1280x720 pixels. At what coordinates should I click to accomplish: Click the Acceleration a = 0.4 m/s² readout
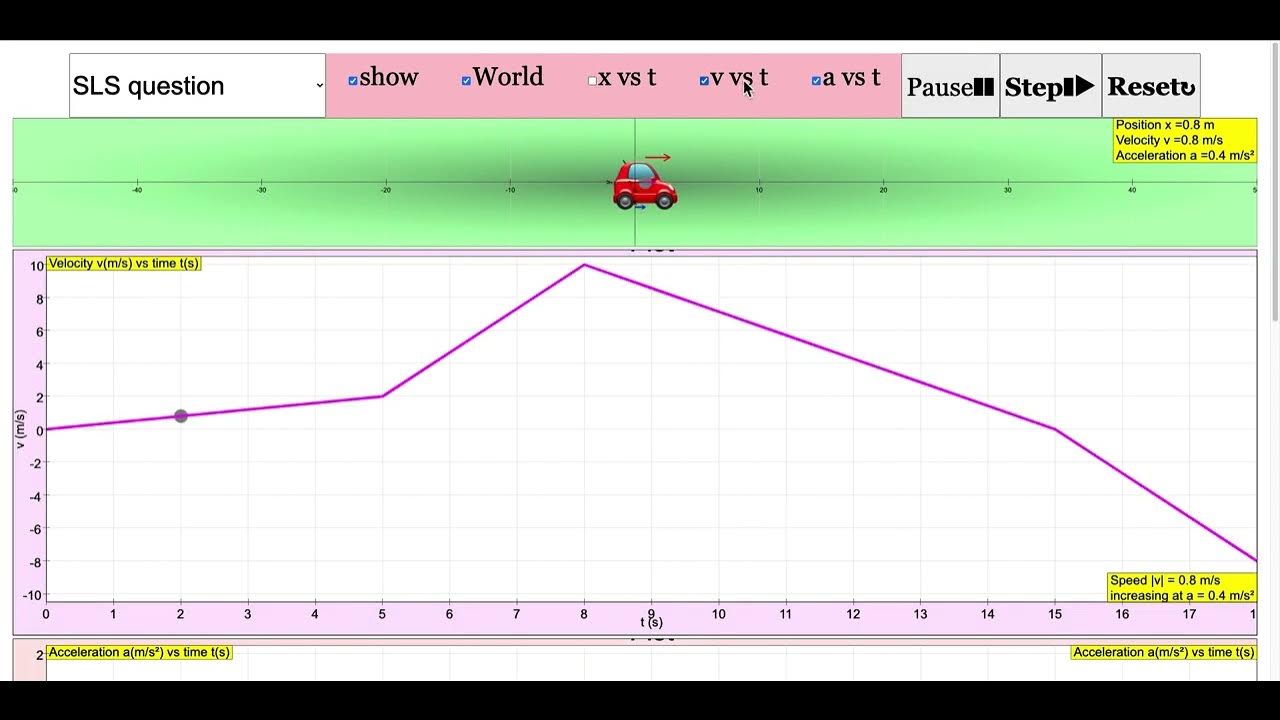pyautogui.click(x=1185, y=155)
